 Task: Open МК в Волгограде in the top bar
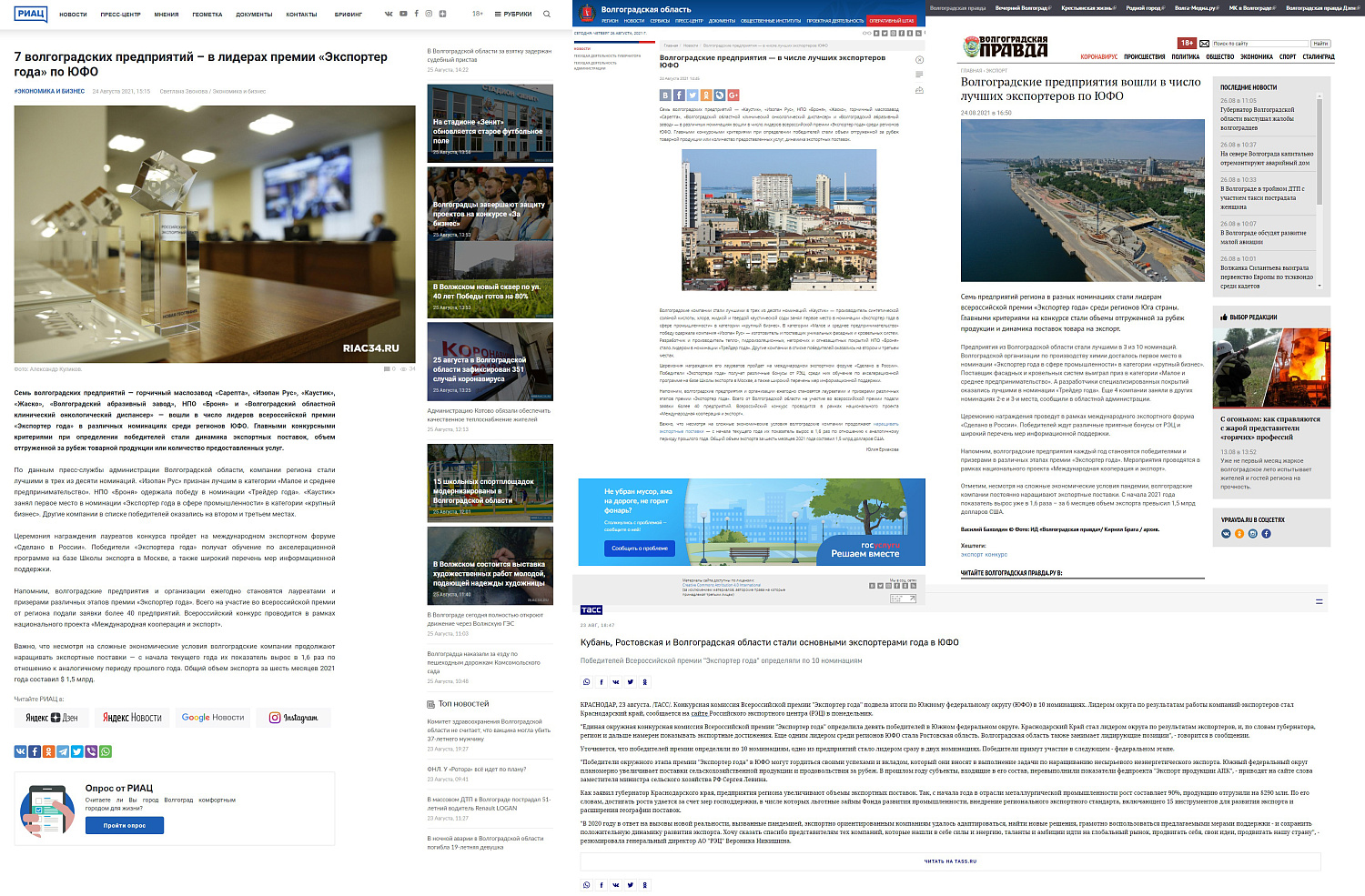click(x=1250, y=8)
